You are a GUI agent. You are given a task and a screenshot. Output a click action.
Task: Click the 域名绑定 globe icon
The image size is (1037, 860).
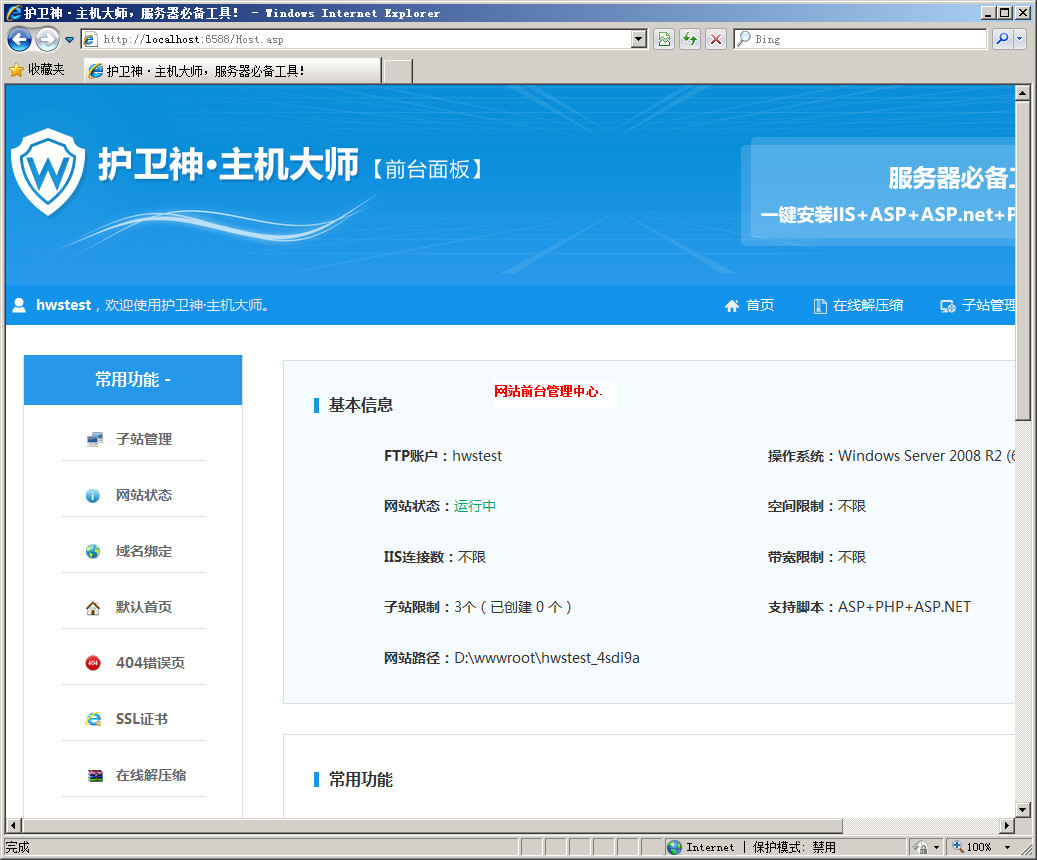point(93,551)
